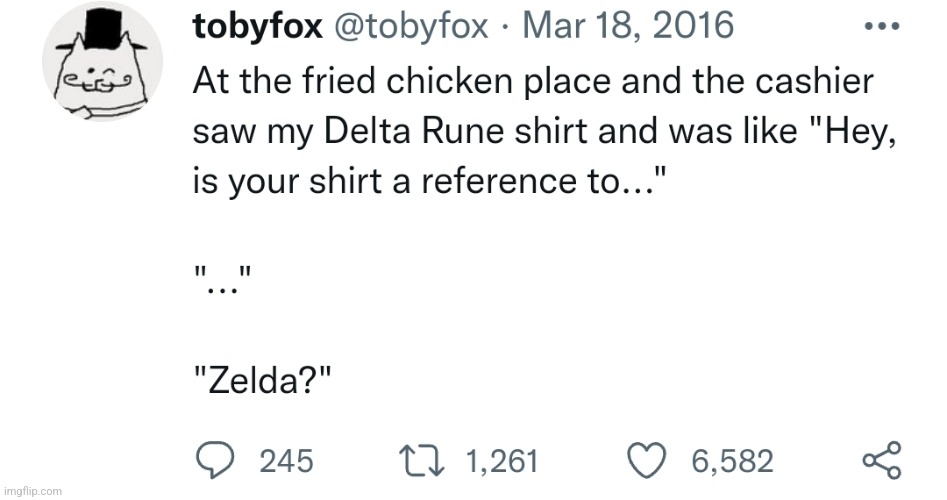
Task: Click the 6,582 likes count
Action: 732,462
